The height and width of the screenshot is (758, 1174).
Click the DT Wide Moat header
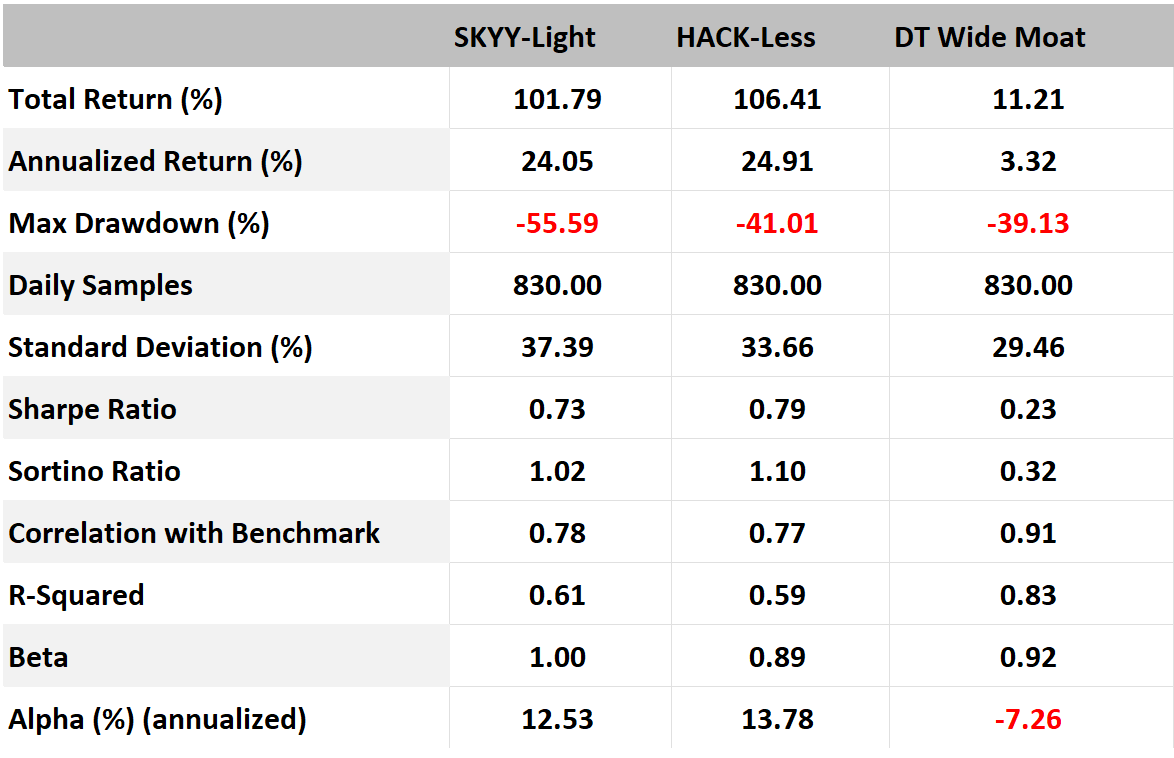pyautogui.click(x=989, y=38)
